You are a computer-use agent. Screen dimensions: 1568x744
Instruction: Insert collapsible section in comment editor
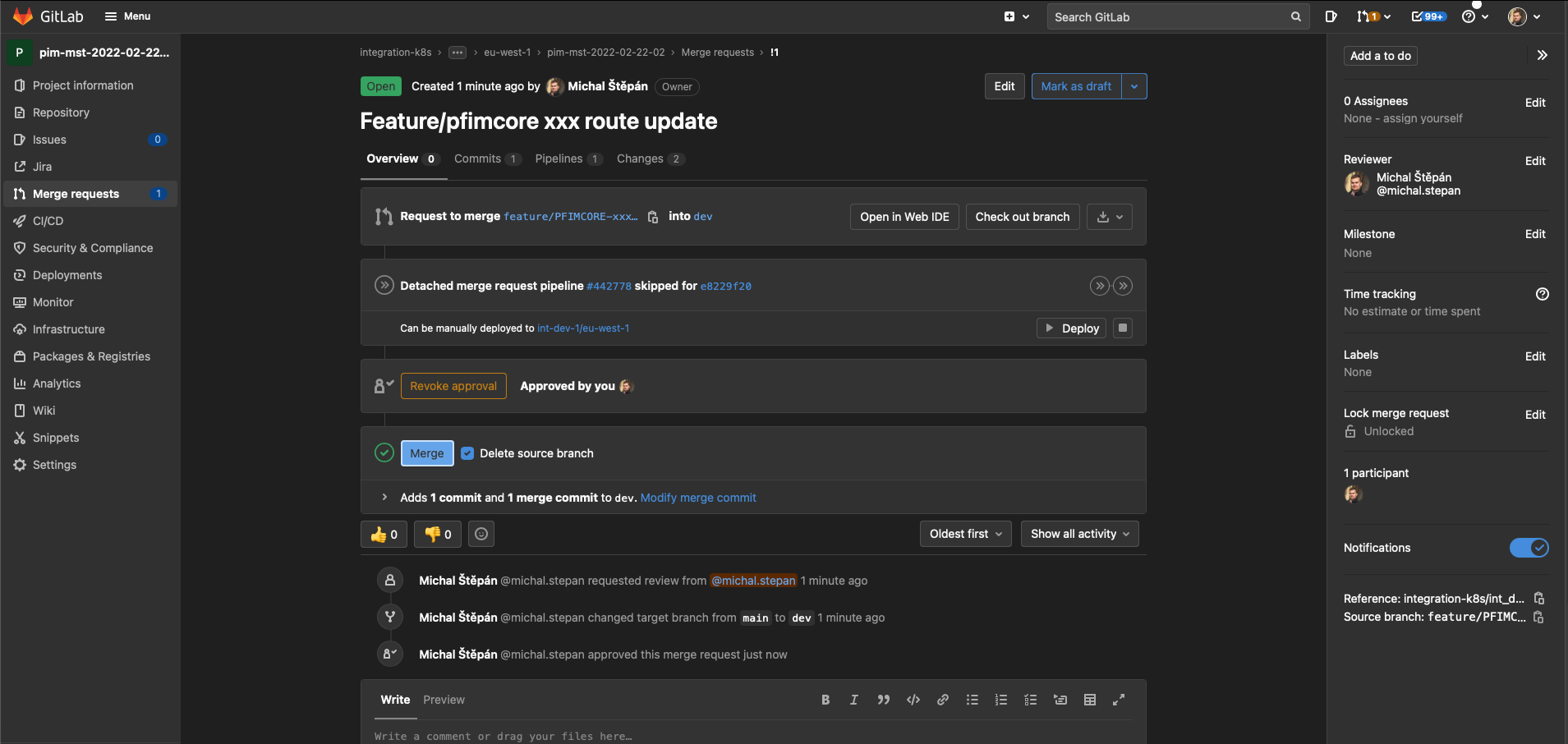click(x=1060, y=700)
